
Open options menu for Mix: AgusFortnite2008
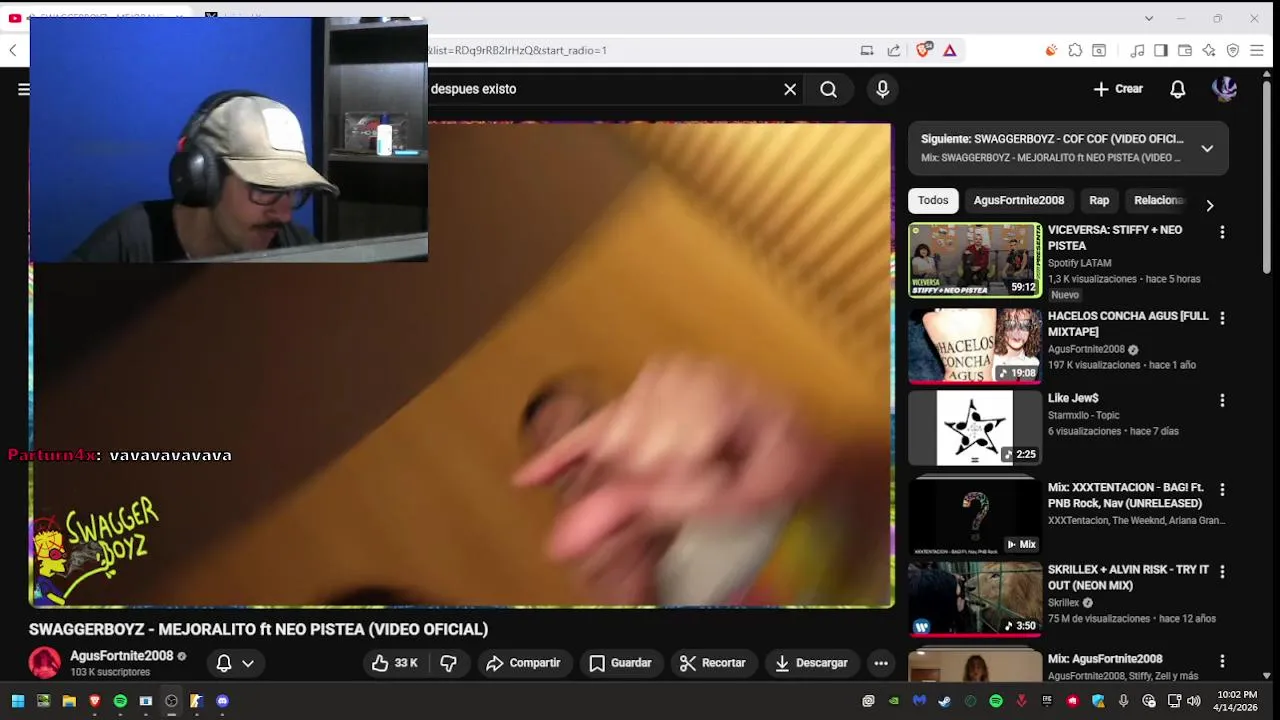[x=1222, y=661]
